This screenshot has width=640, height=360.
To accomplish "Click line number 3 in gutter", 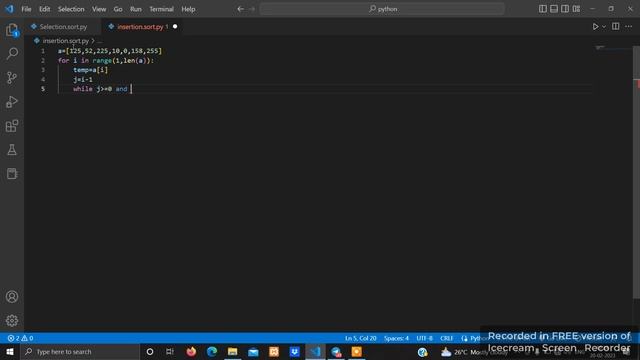I will point(43,70).
